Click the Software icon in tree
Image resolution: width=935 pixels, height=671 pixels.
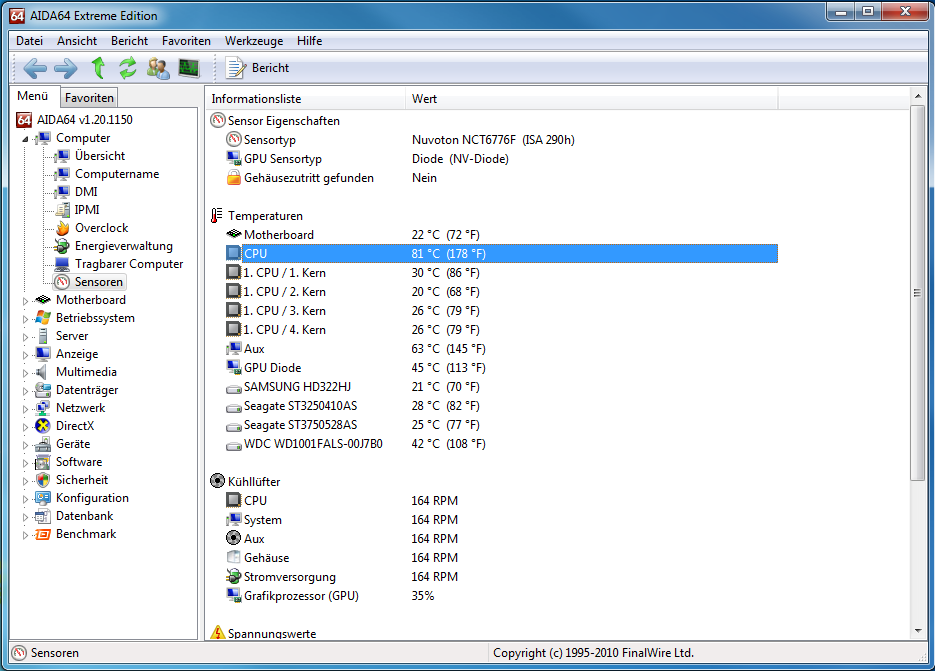click(x=43, y=462)
